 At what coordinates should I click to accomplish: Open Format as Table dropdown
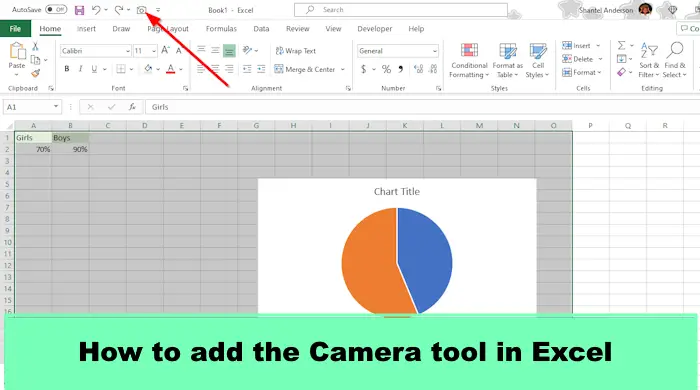point(508,61)
